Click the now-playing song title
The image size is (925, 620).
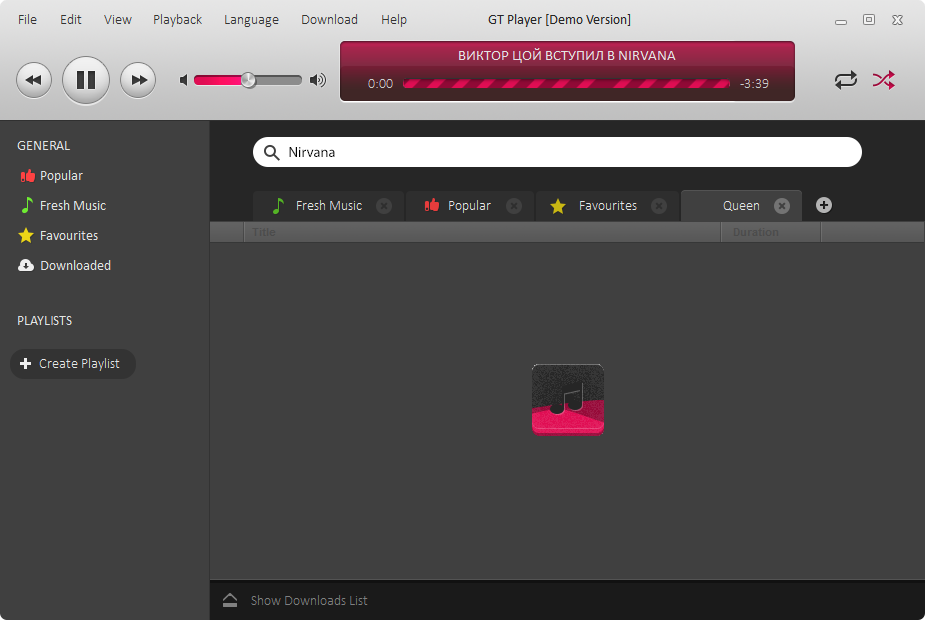[567, 56]
